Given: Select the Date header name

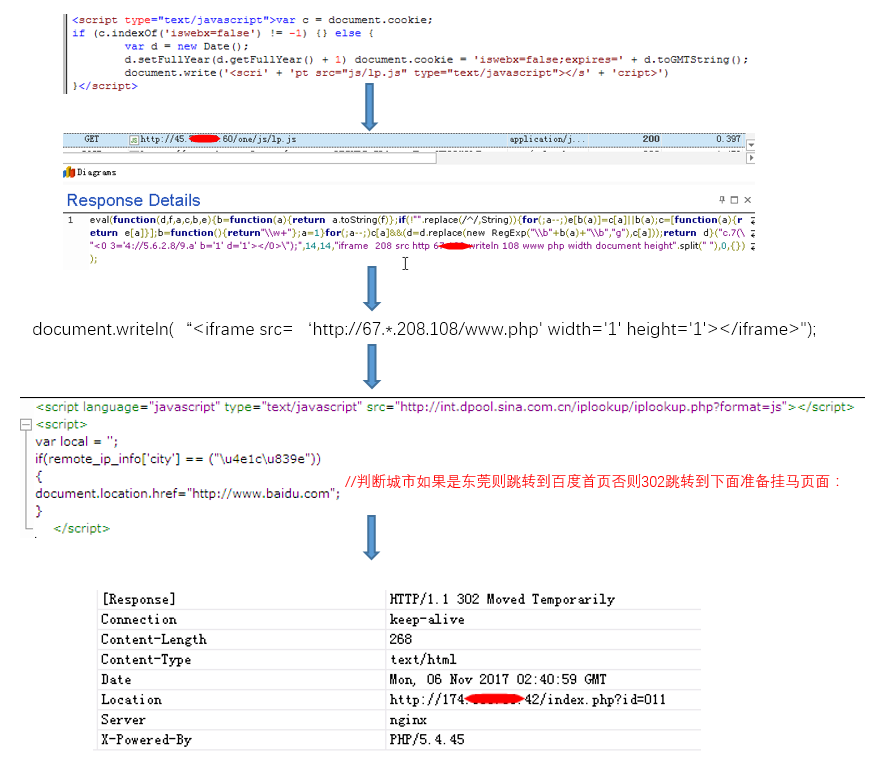Looking at the screenshot, I should coord(116,679).
